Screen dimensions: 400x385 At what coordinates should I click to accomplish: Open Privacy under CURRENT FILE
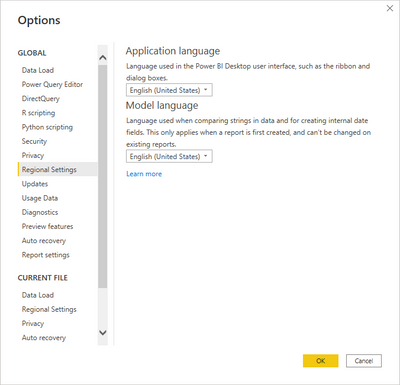[x=33, y=324]
